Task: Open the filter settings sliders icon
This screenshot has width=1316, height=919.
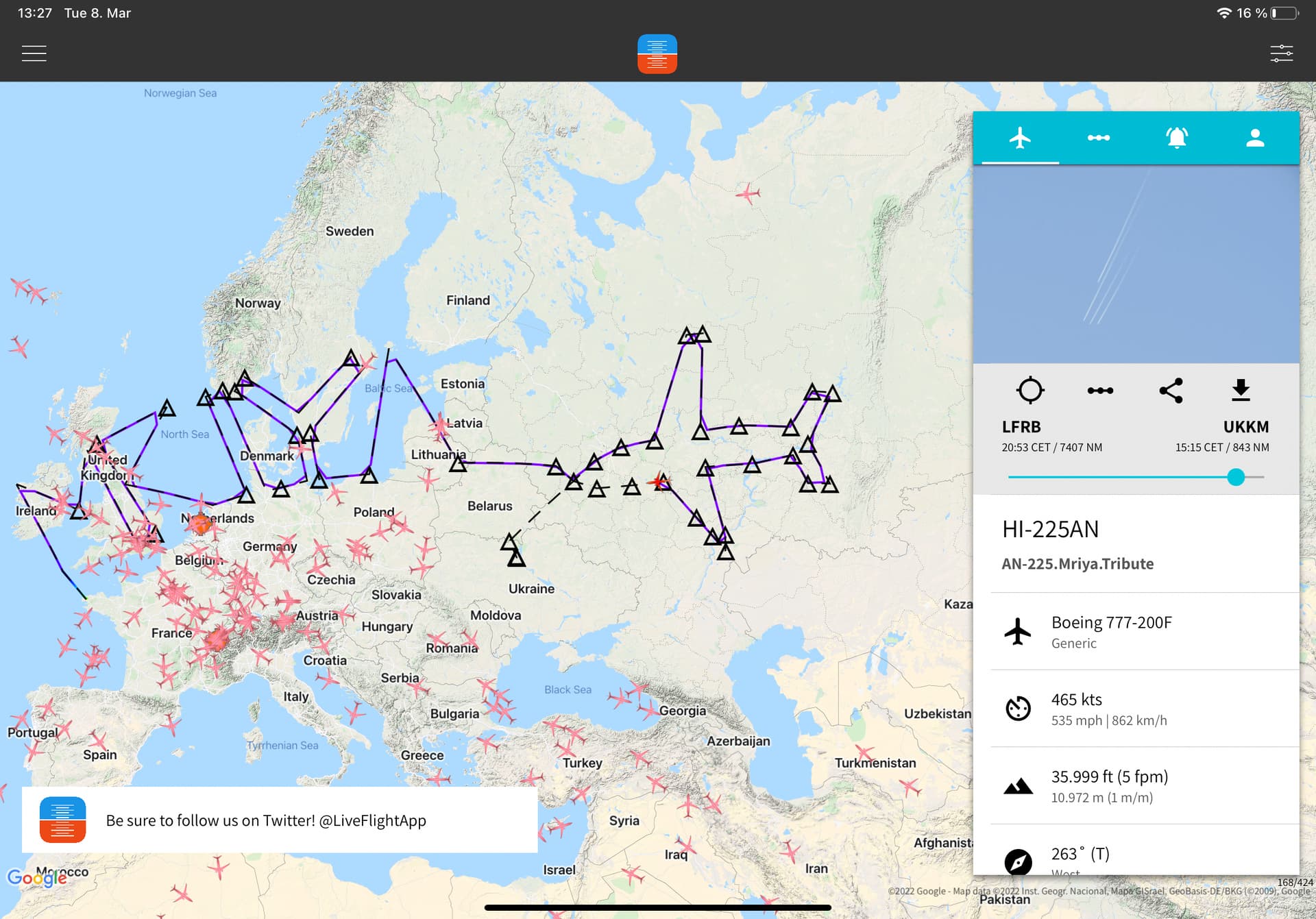Action: tap(1280, 53)
